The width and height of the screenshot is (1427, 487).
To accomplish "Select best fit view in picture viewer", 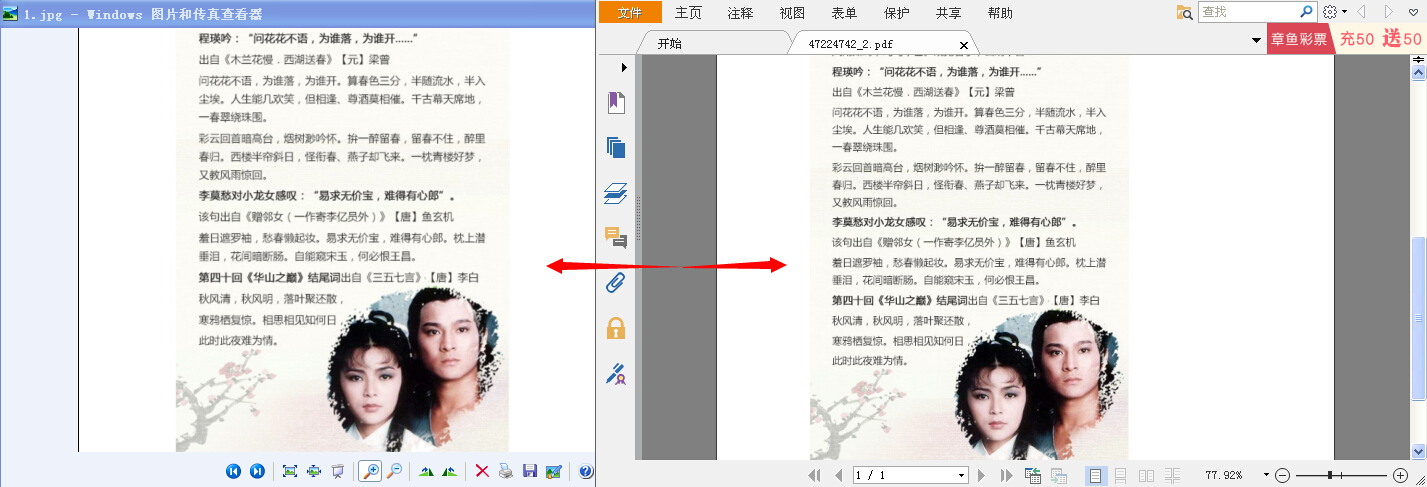I will [x=290, y=471].
